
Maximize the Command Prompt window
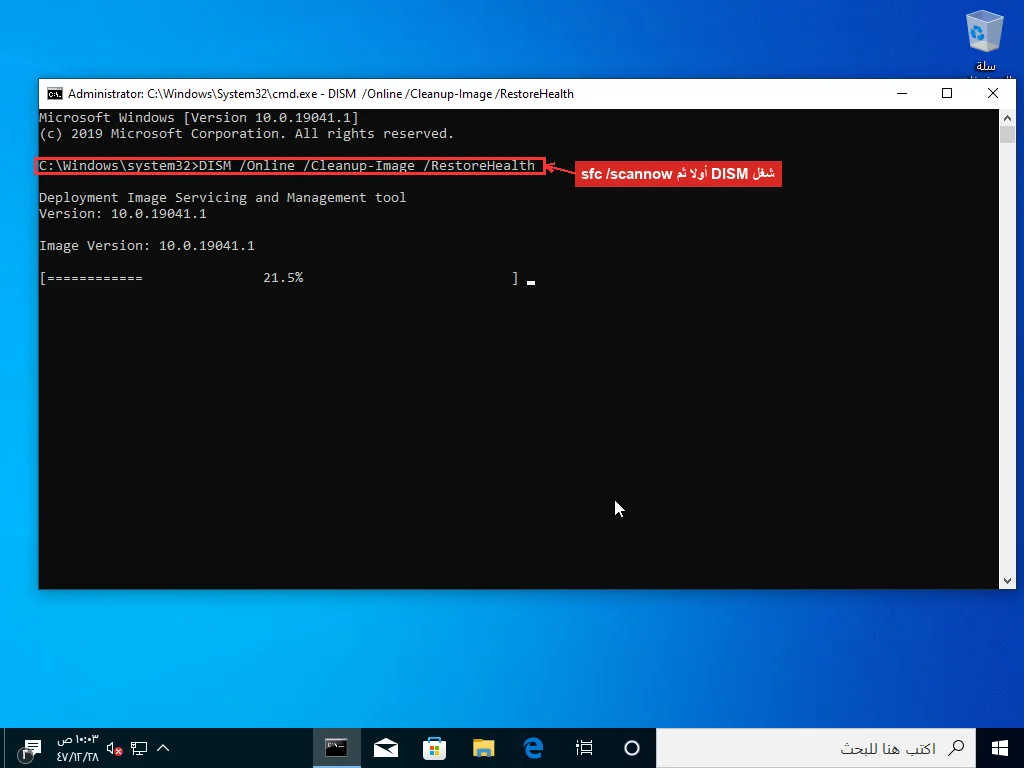pyautogui.click(x=947, y=93)
